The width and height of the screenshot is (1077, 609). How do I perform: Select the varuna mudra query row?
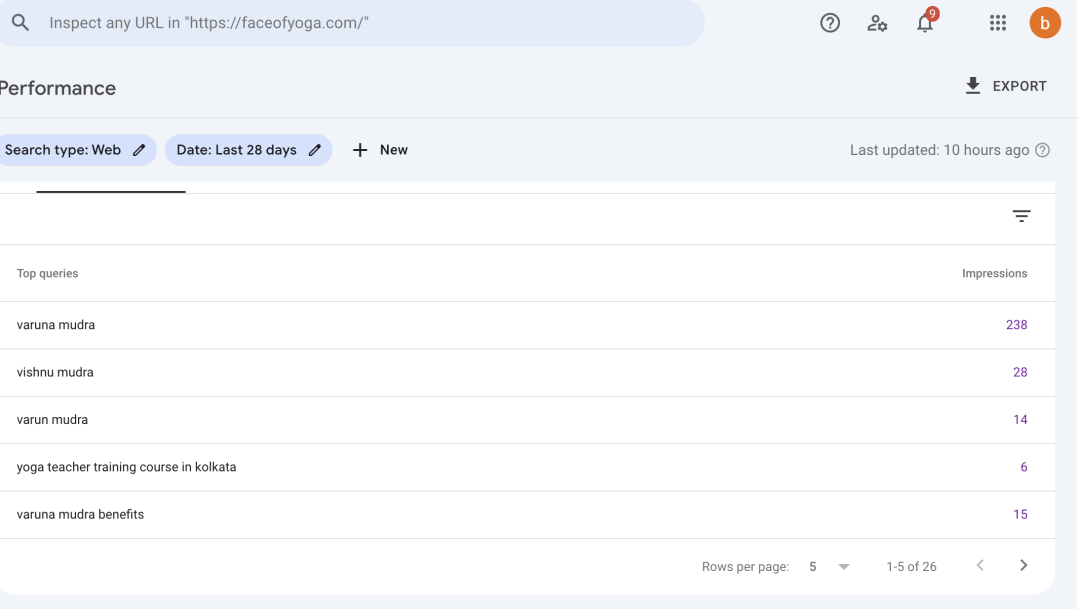tap(56, 325)
